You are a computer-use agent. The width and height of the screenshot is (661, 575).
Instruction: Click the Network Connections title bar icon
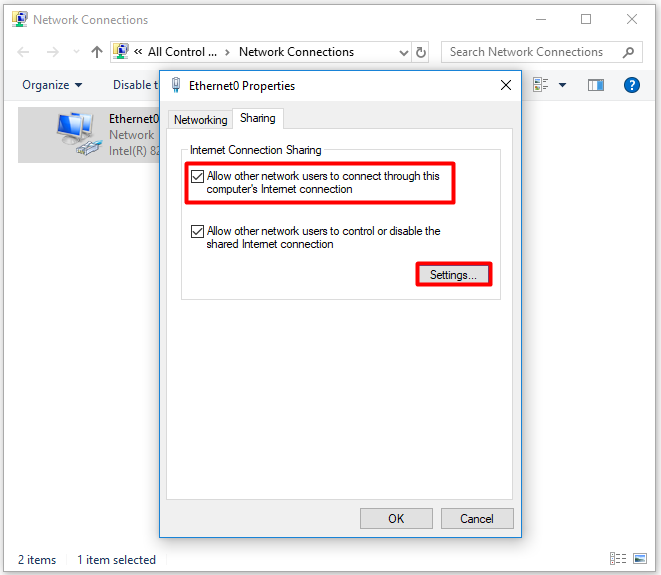[20, 19]
